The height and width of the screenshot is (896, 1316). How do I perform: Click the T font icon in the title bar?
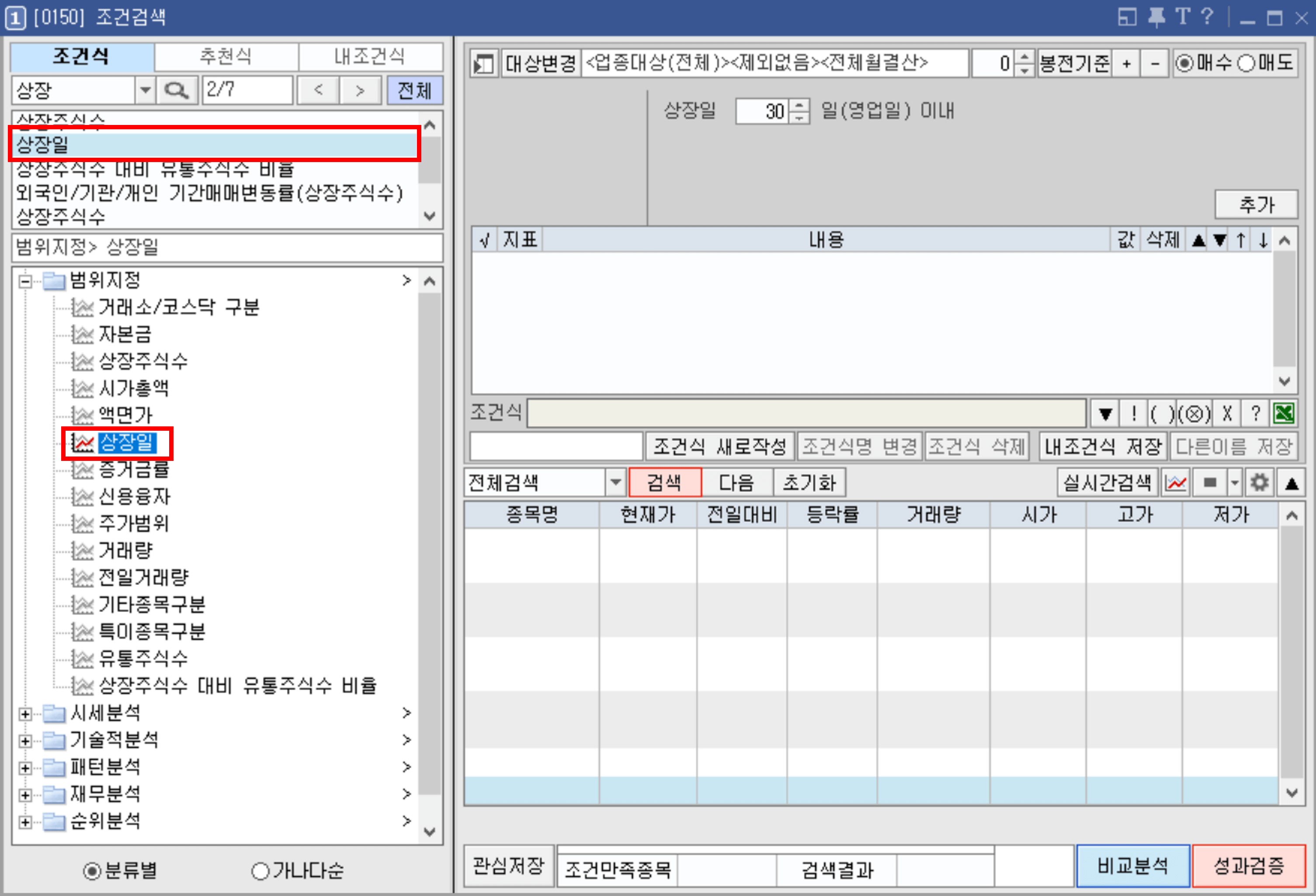[x=1182, y=17]
